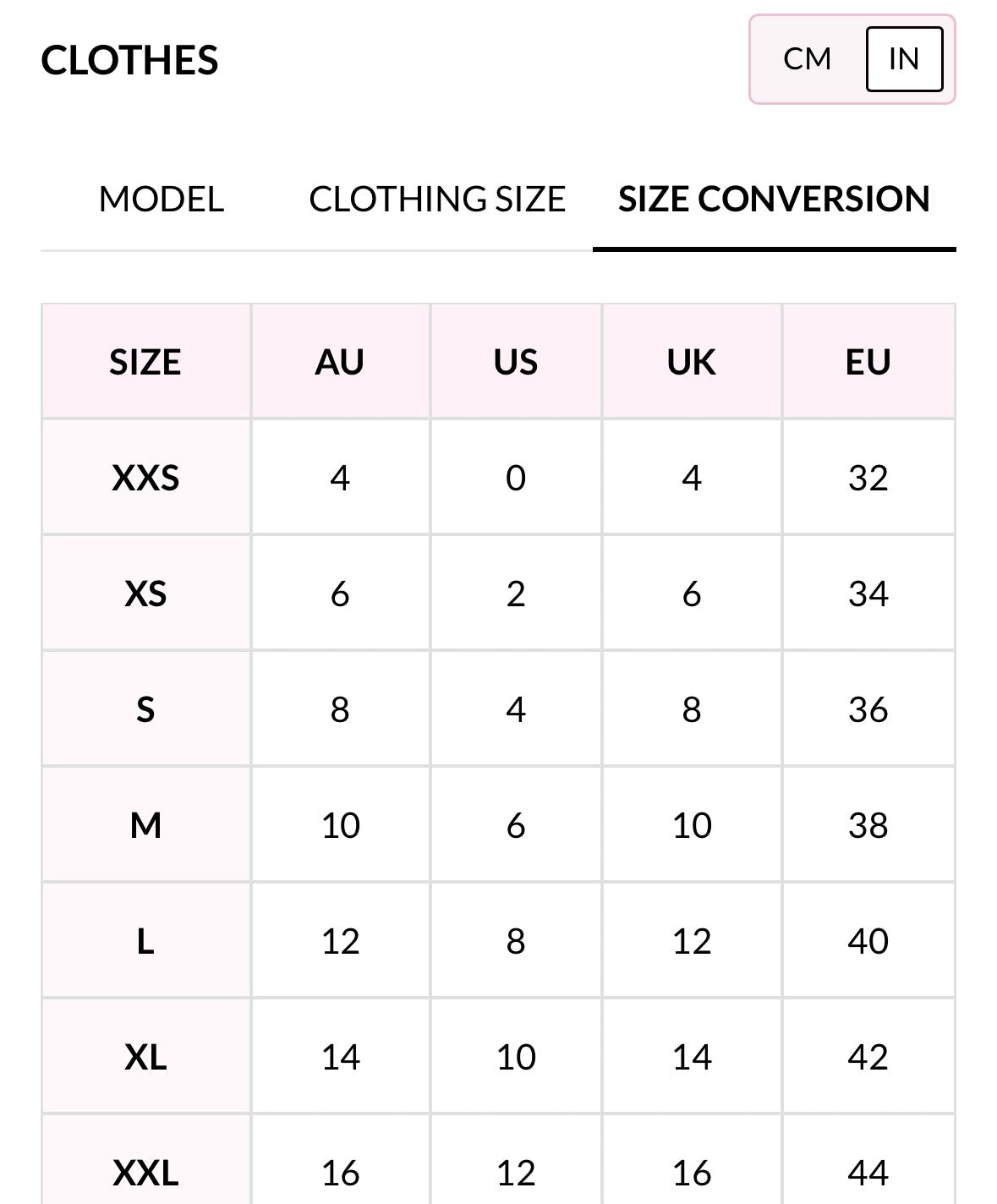Screen dimensions: 997x1204
Task: Click the M size row label
Action: [145, 825]
